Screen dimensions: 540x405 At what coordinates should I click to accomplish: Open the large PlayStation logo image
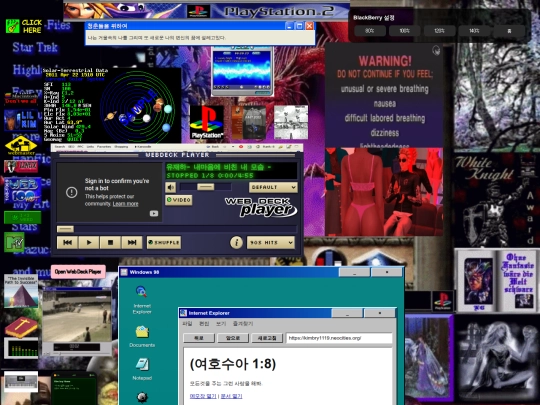pos(207,122)
